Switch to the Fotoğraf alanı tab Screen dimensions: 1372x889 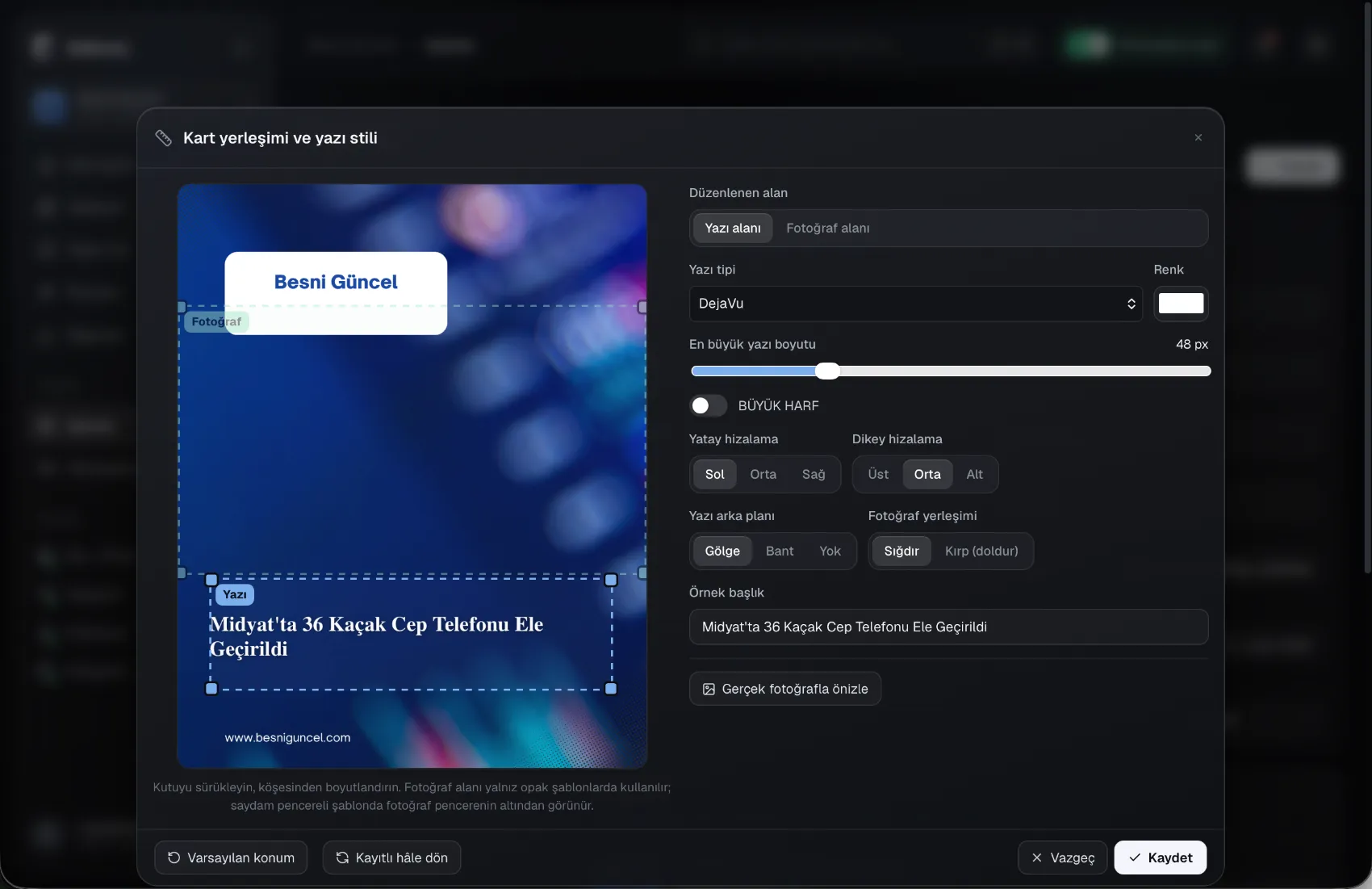coord(828,229)
